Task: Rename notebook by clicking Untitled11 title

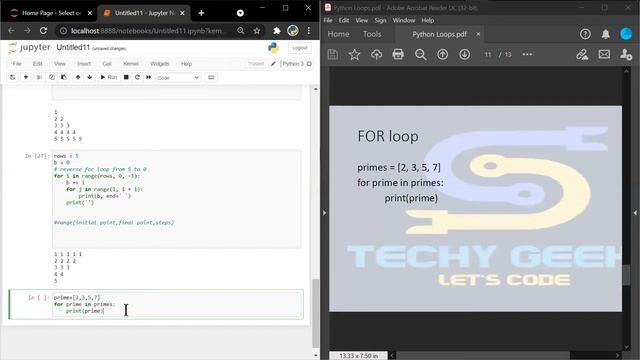Action: (73, 47)
